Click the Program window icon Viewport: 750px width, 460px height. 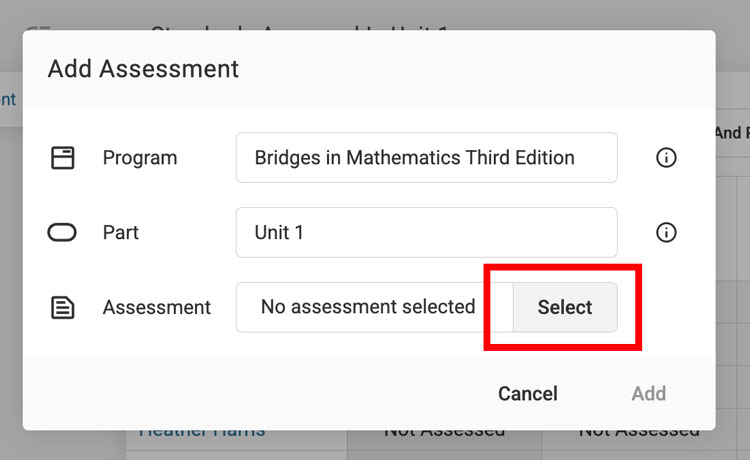[x=63, y=158]
